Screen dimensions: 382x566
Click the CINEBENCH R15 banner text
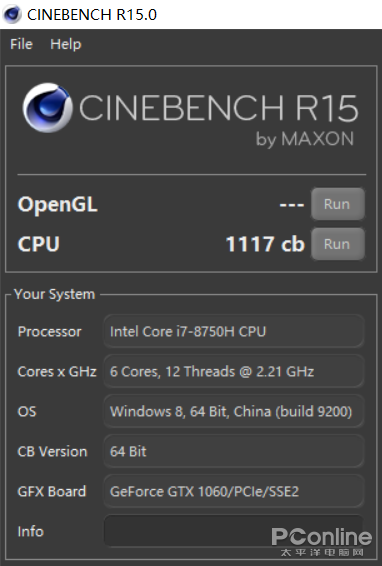218,108
